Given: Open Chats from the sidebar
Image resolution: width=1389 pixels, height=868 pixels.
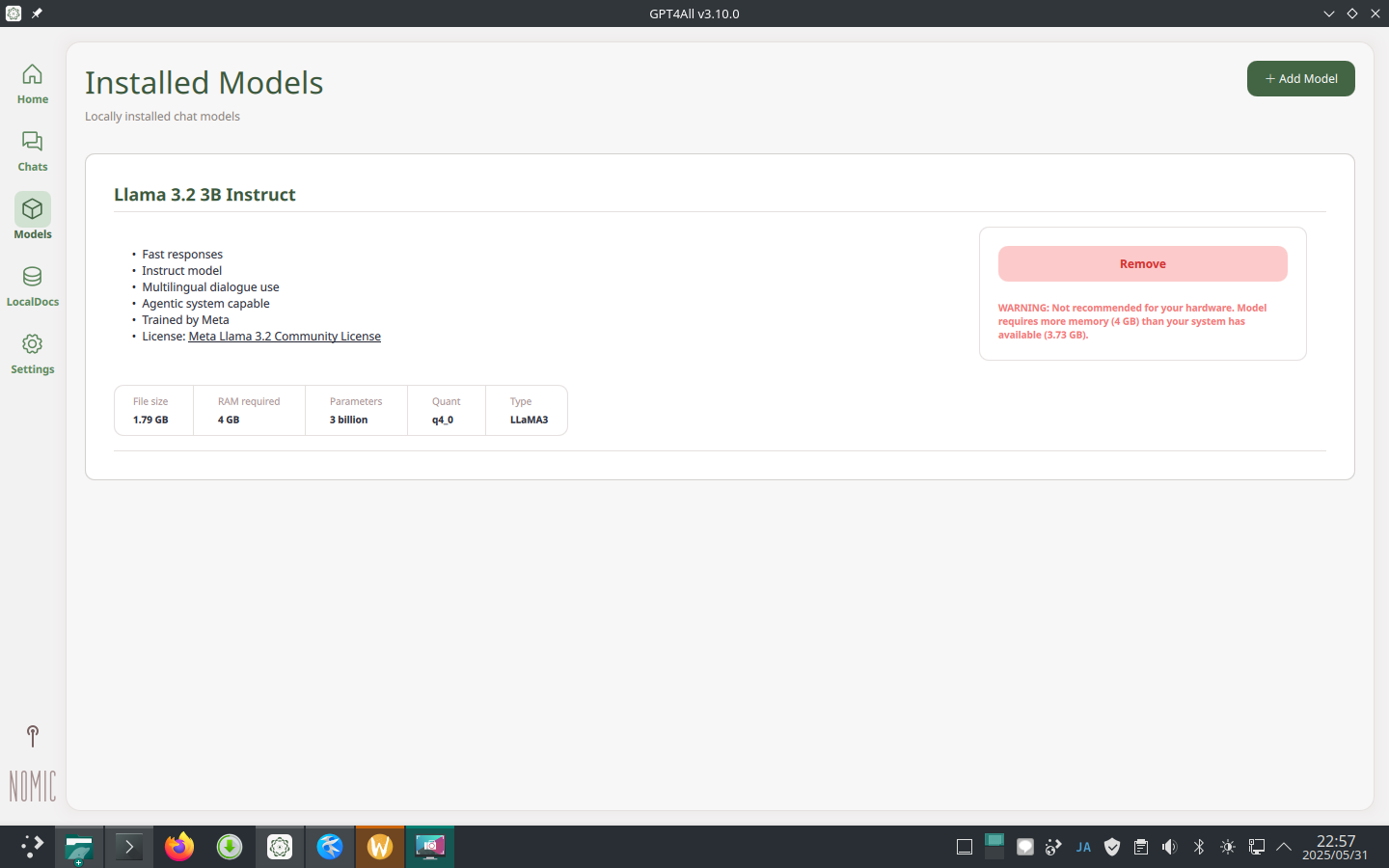Looking at the screenshot, I should click(x=32, y=152).
